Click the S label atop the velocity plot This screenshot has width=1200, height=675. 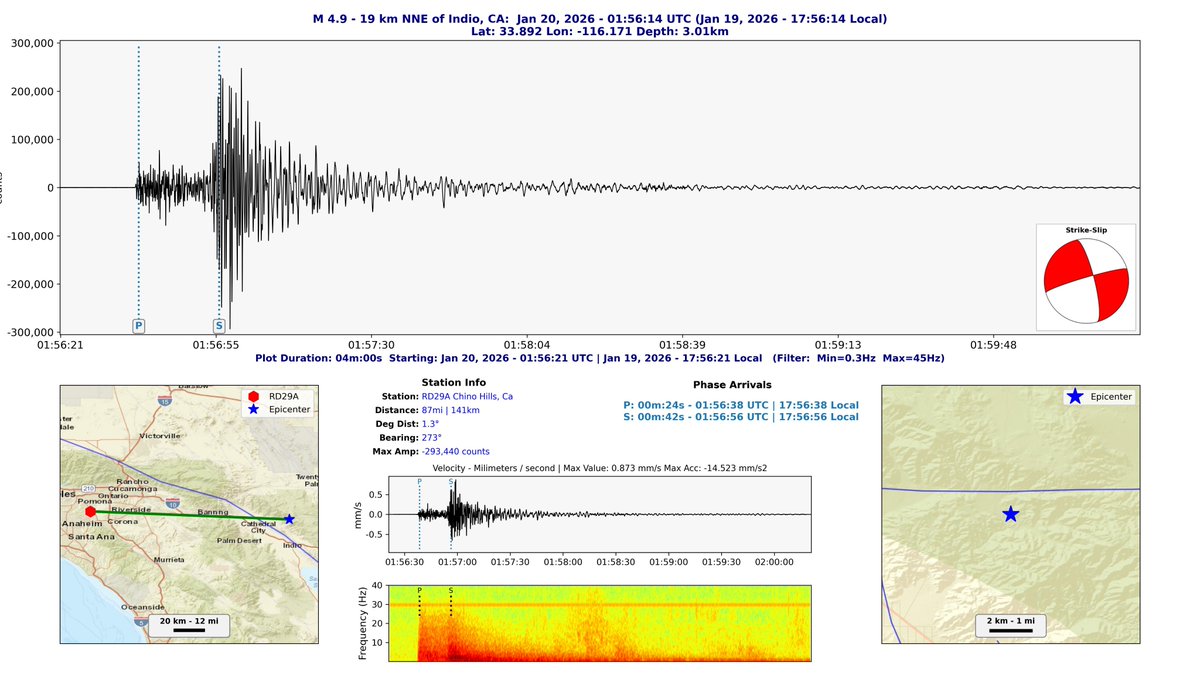pos(451,482)
